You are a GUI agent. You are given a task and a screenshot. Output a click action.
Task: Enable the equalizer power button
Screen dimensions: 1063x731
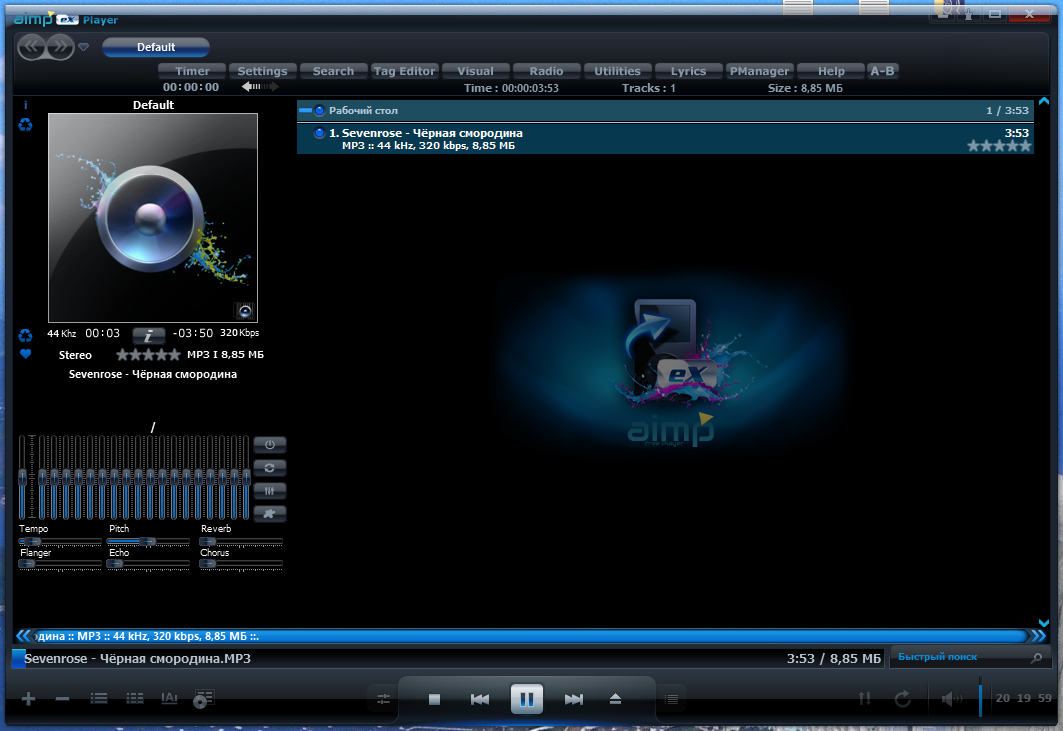click(269, 444)
